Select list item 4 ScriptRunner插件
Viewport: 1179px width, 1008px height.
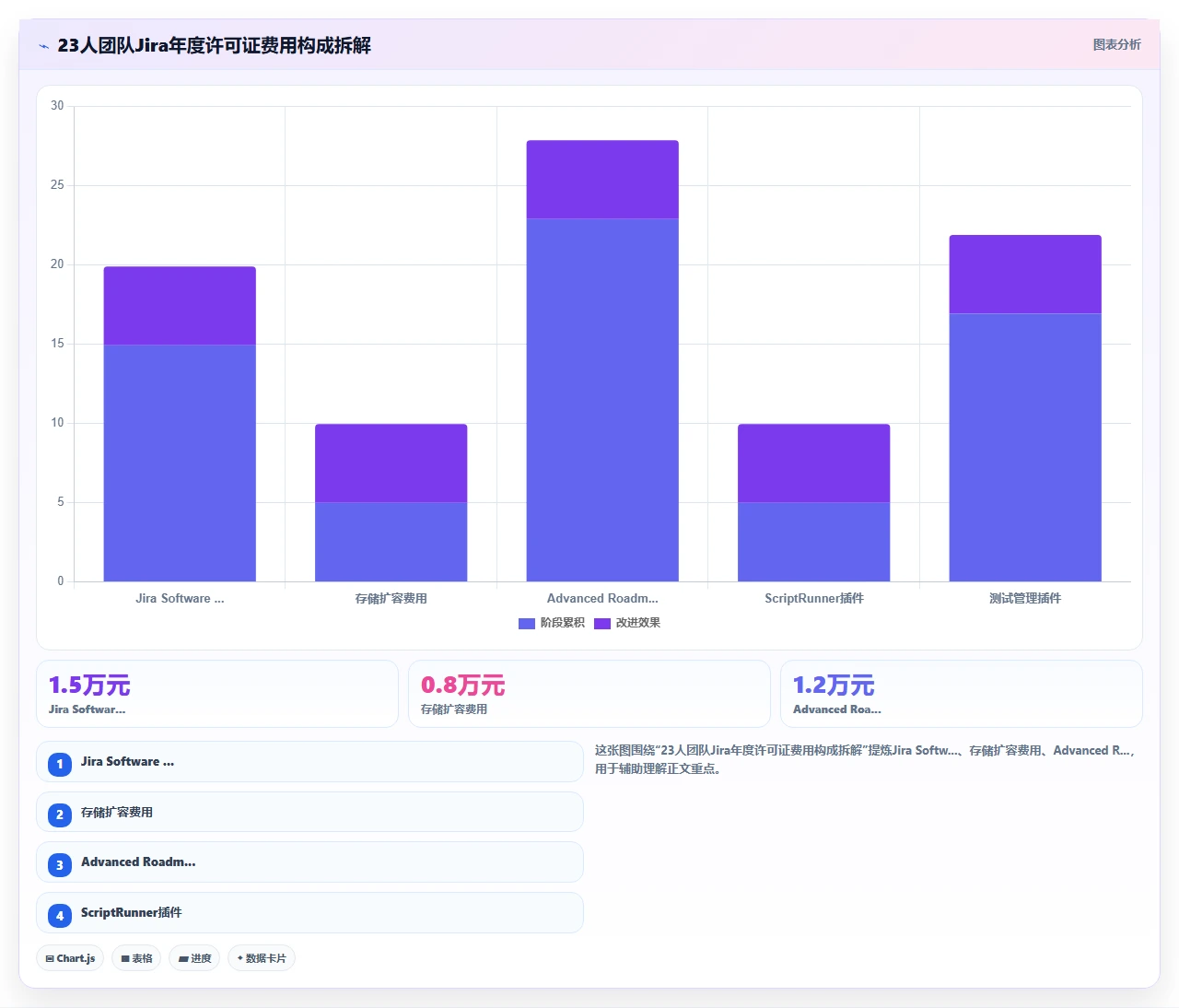pos(309,913)
